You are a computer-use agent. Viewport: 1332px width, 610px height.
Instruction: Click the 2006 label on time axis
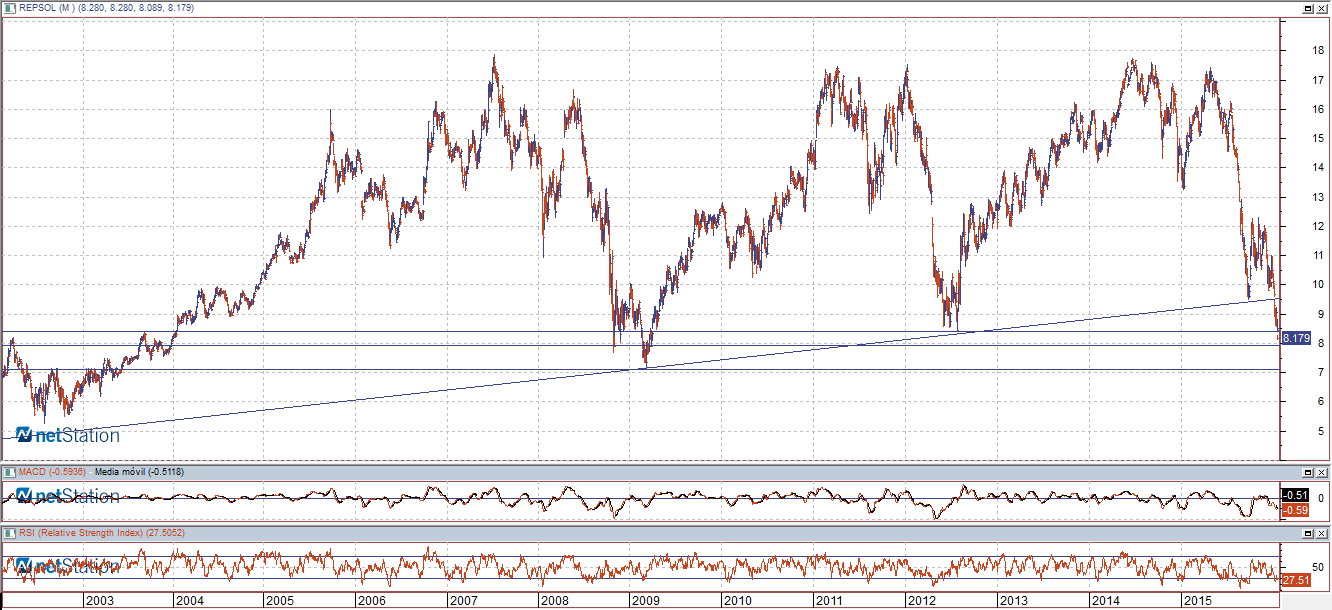click(371, 600)
